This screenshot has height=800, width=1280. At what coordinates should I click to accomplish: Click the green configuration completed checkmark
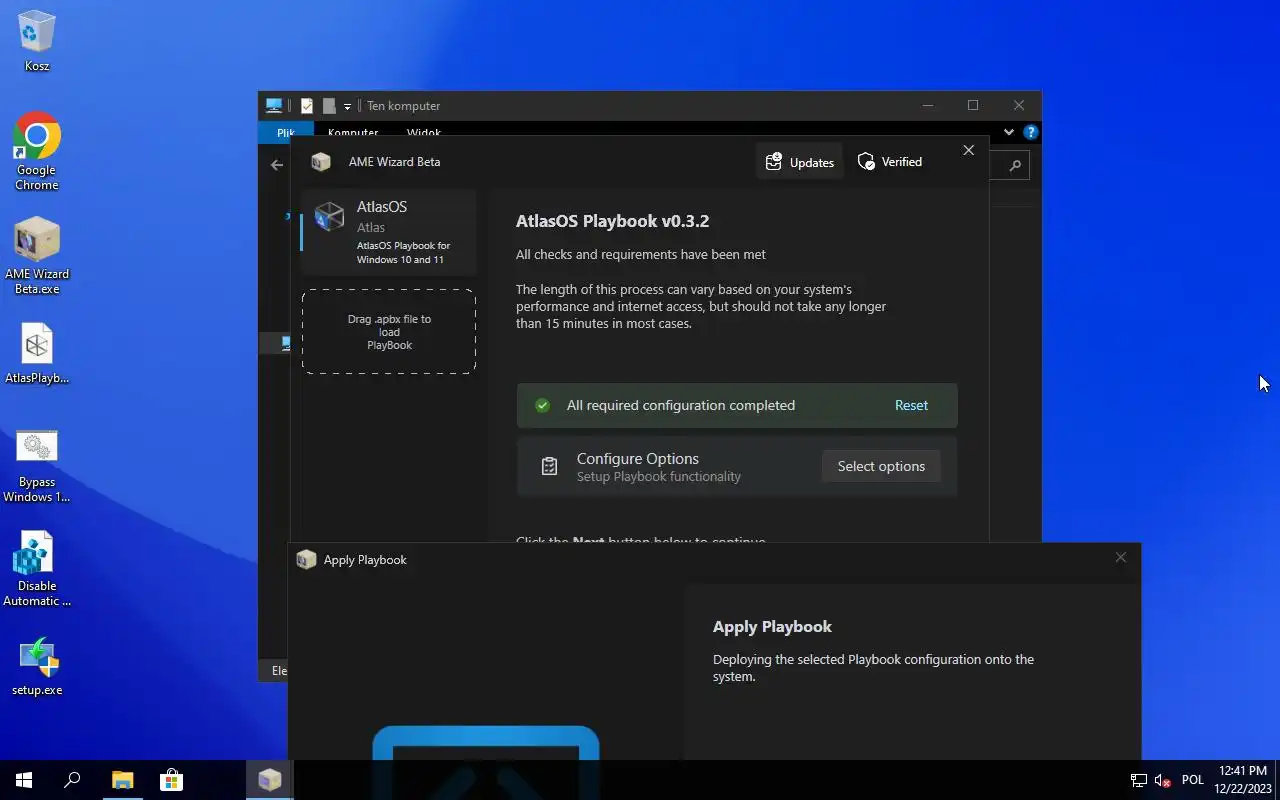[542, 405]
